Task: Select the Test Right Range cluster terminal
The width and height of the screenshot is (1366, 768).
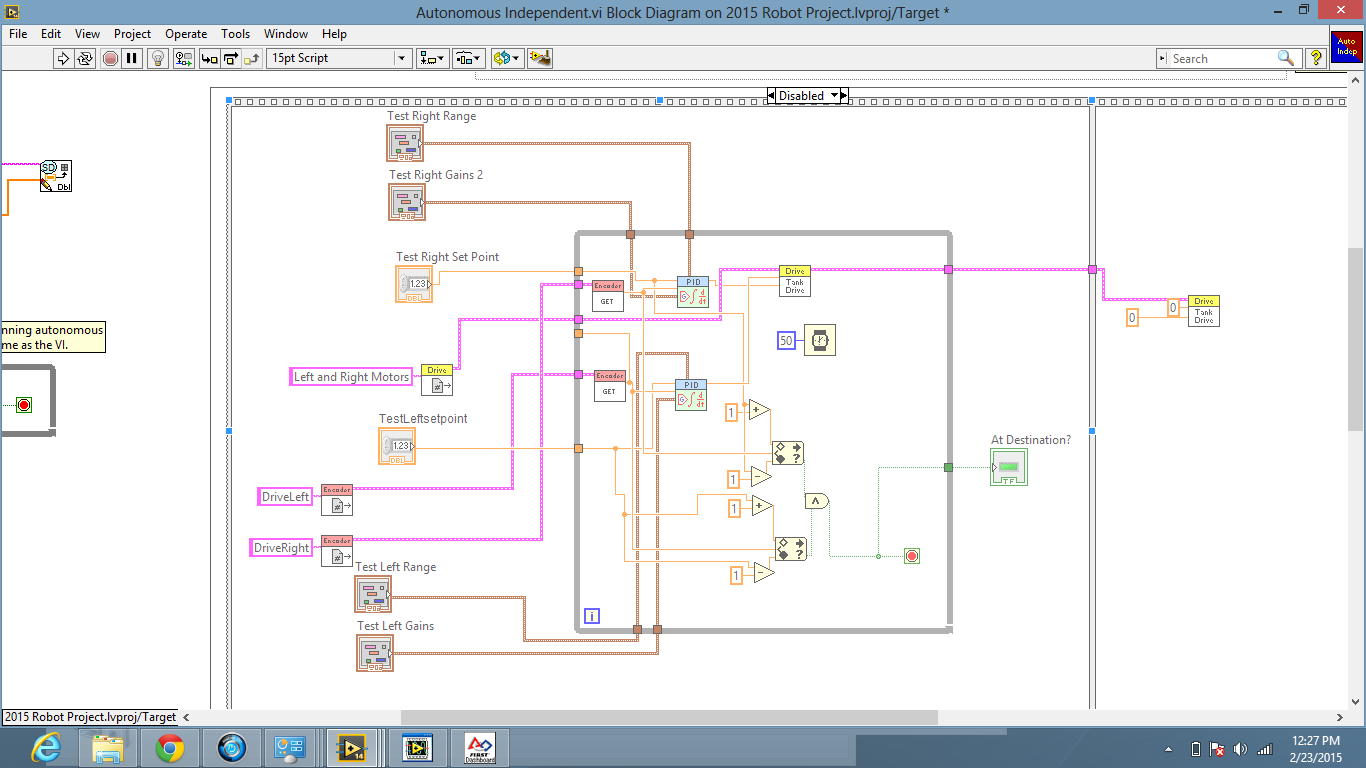Action: 405,143
